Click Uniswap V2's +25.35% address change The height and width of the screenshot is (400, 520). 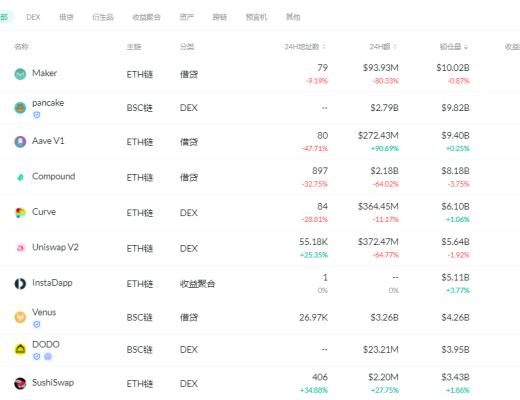314,255
